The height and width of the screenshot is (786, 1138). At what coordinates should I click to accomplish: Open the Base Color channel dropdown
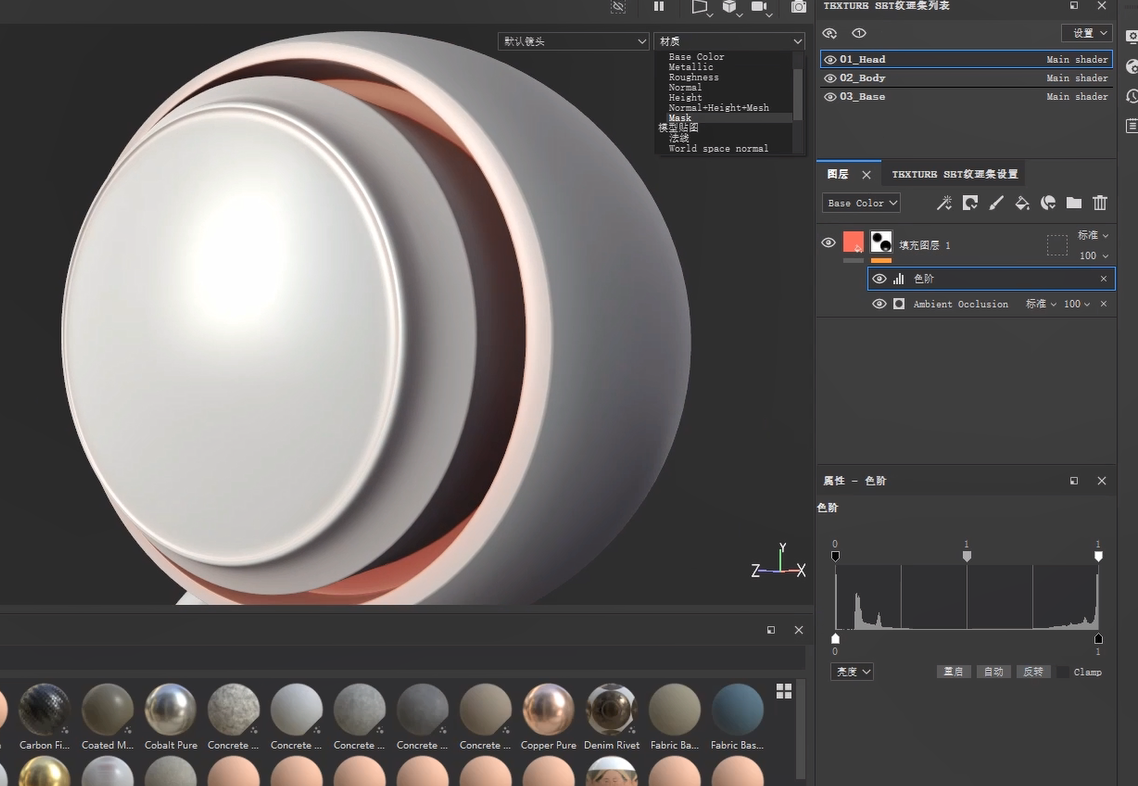861,203
